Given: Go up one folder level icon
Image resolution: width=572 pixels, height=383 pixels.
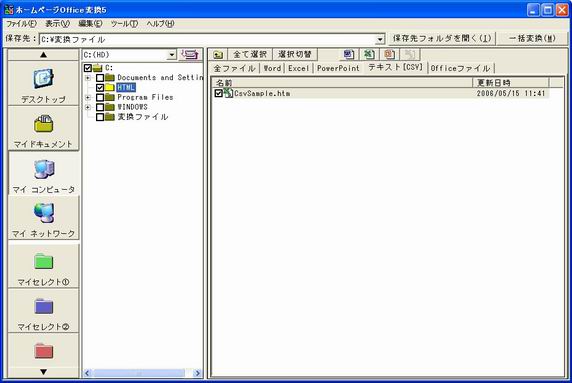Looking at the screenshot, I should click(218, 55).
